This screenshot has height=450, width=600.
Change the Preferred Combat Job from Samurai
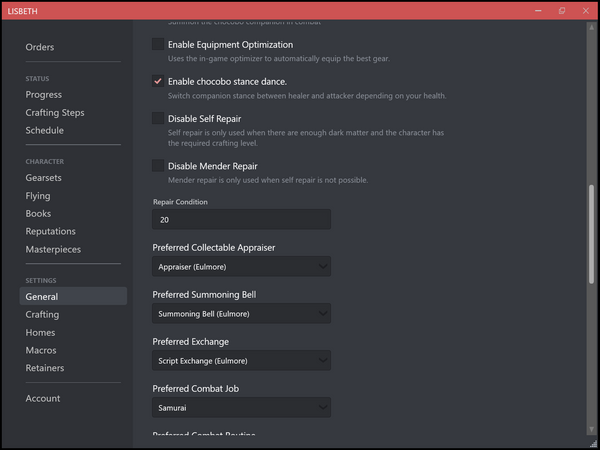(x=241, y=408)
